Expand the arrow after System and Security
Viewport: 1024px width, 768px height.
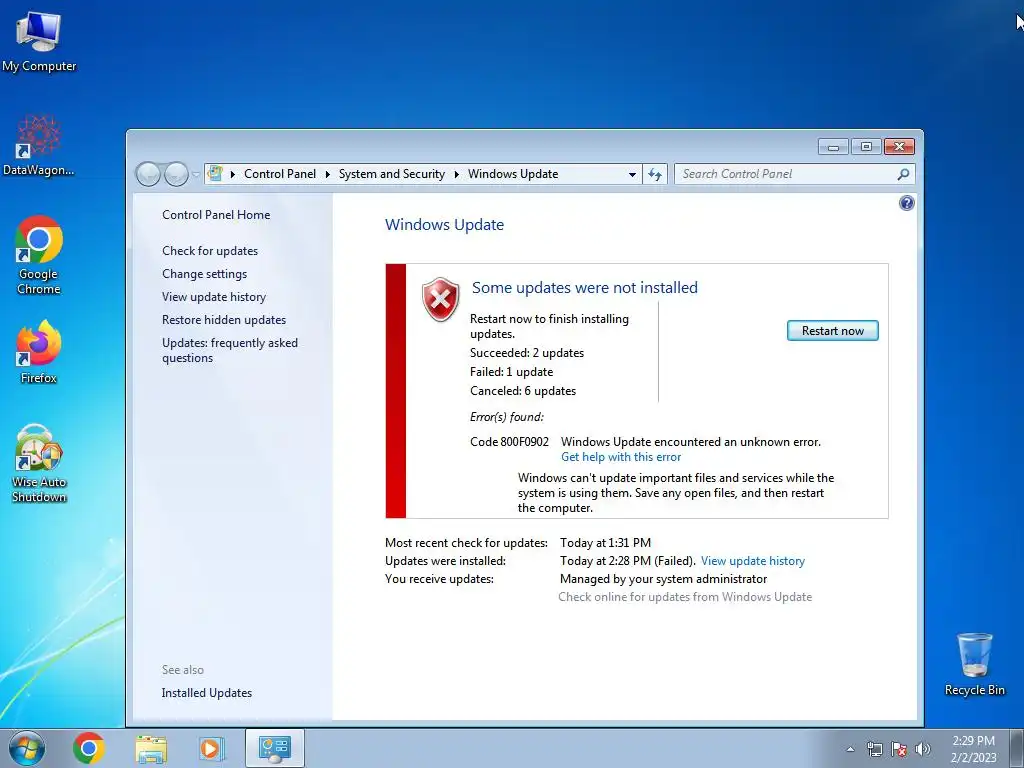456,174
